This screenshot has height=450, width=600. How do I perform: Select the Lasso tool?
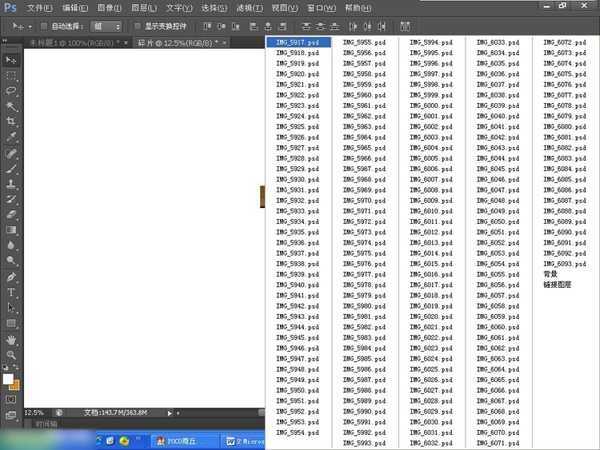point(12,90)
